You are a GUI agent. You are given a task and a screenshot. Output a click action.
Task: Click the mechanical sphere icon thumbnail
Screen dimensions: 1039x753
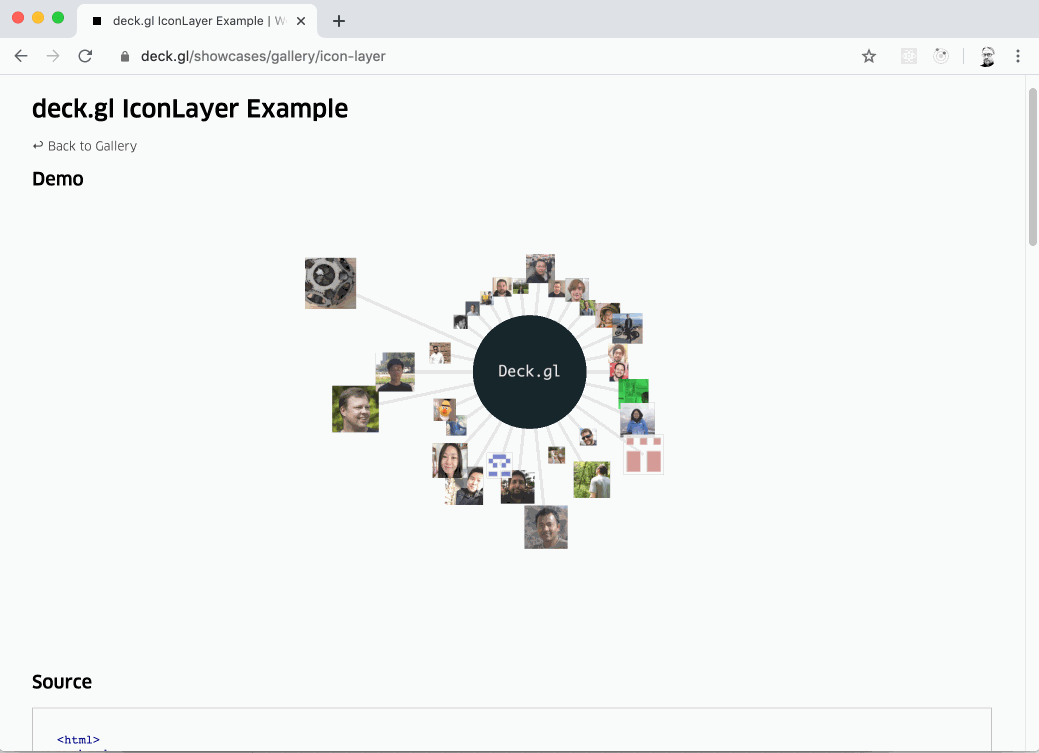tap(331, 283)
